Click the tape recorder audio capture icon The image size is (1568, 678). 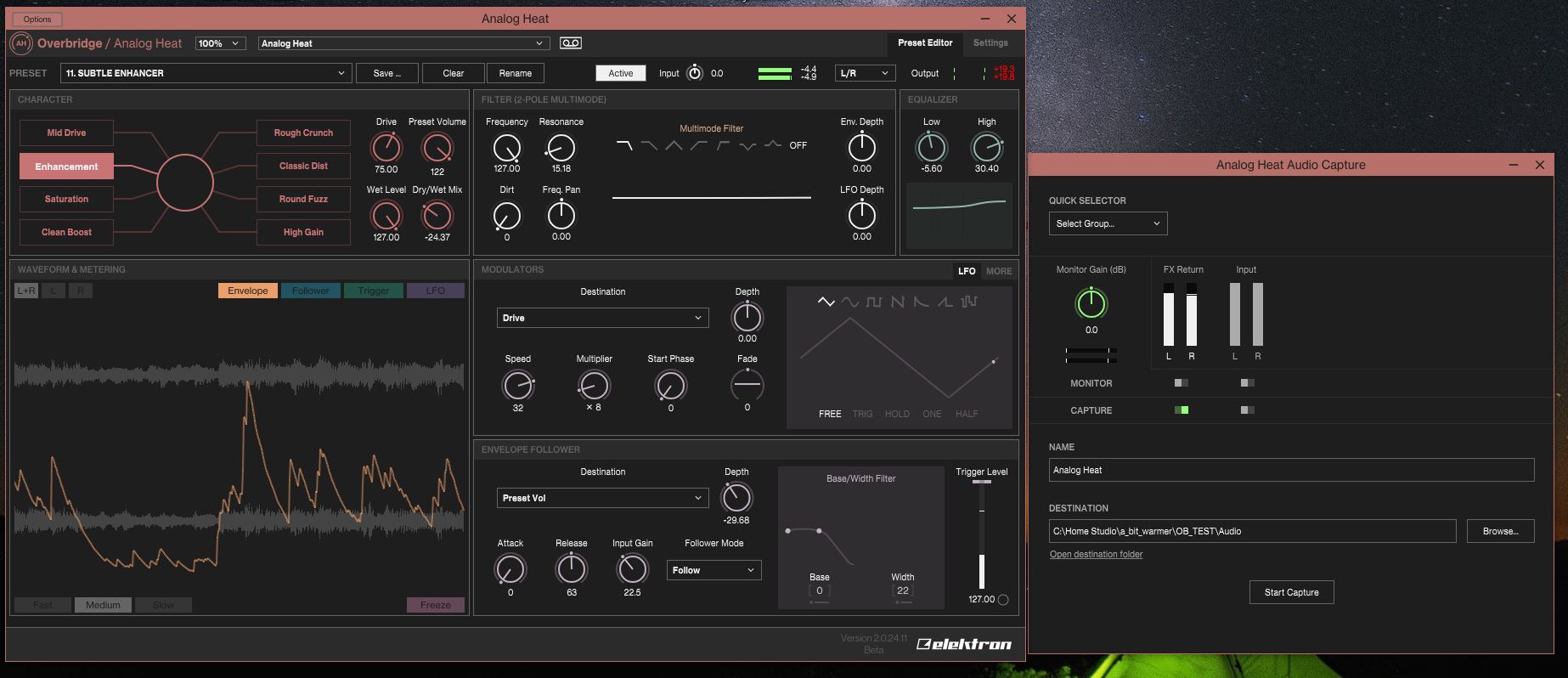570,43
